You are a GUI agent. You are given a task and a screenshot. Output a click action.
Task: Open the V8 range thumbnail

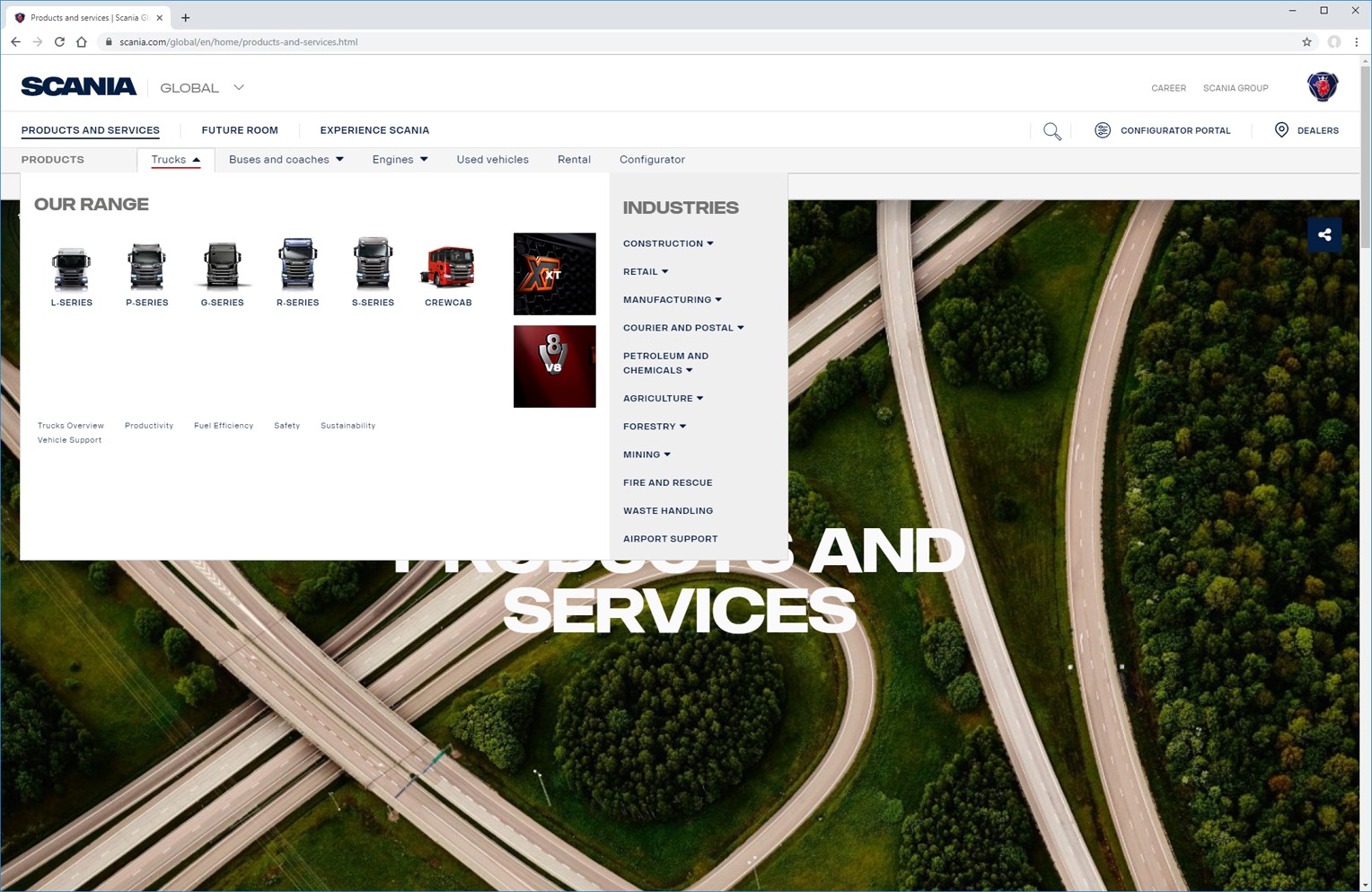click(x=554, y=367)
